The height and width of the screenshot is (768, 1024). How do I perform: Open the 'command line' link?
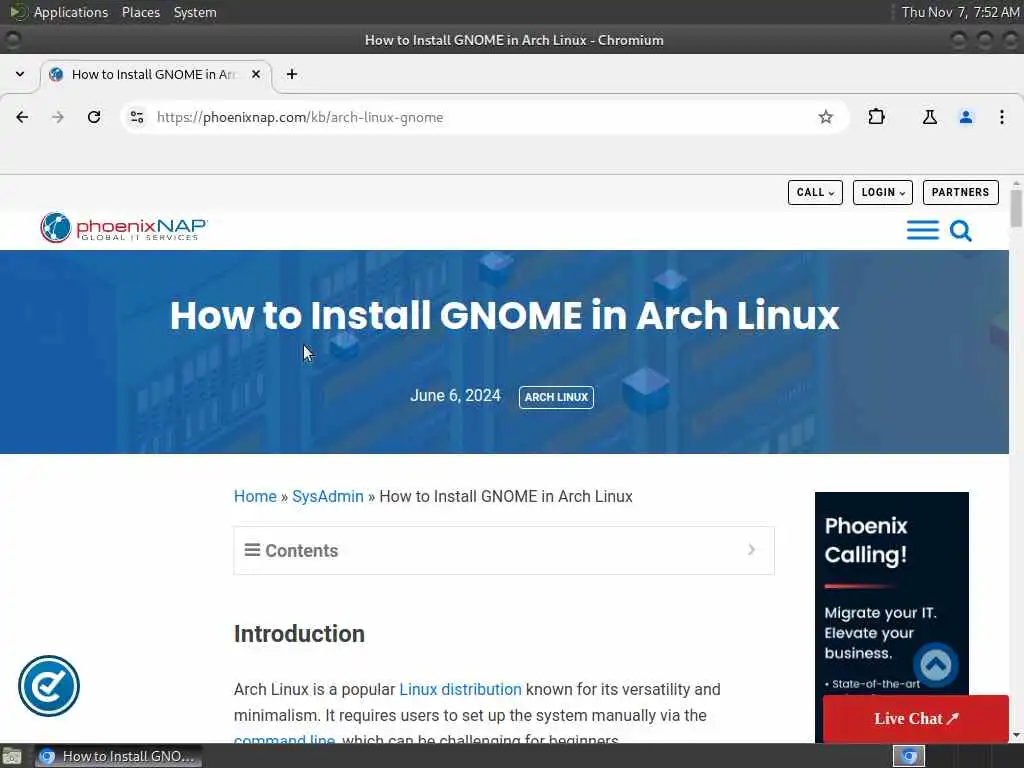[284, 739]
